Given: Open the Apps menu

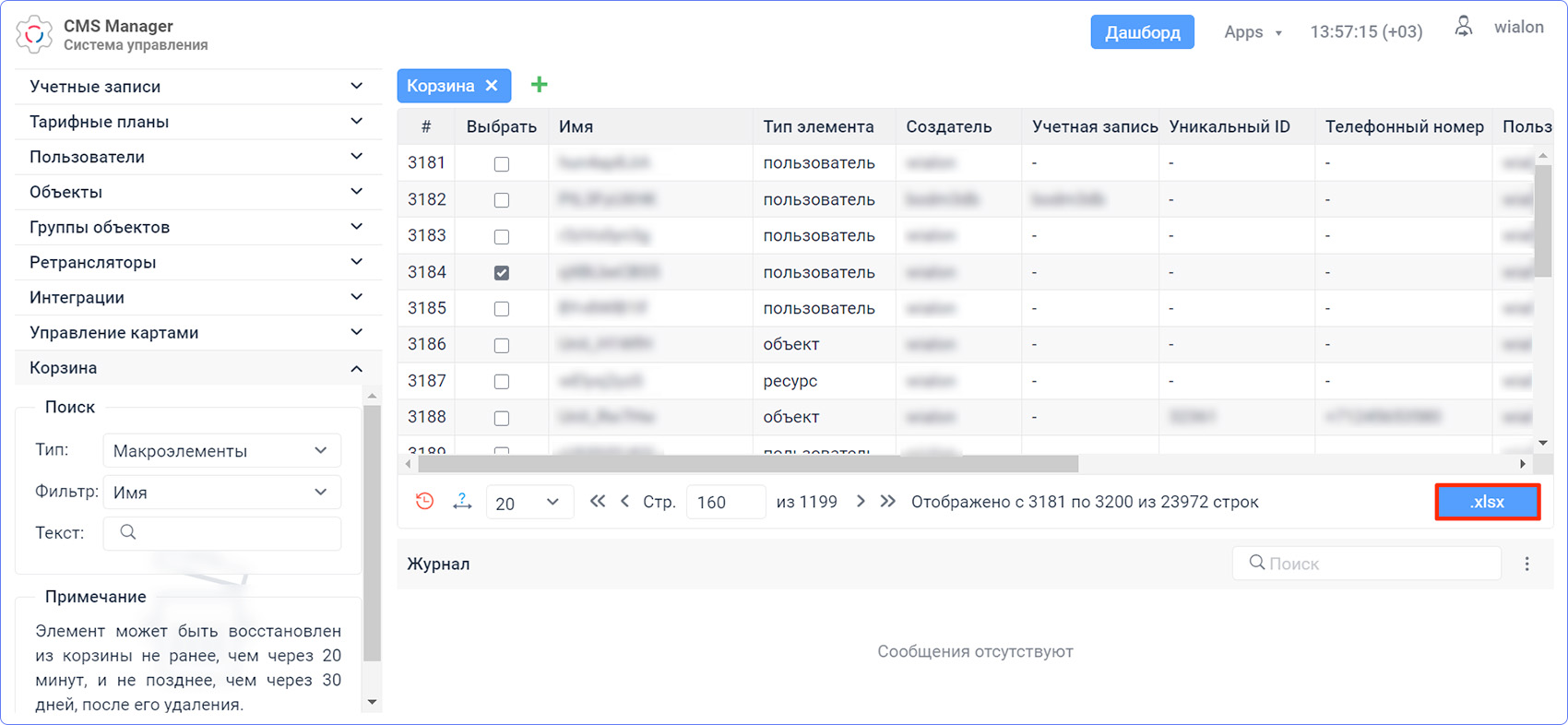Looking at the screenshot, I should tap(1252, 32).
